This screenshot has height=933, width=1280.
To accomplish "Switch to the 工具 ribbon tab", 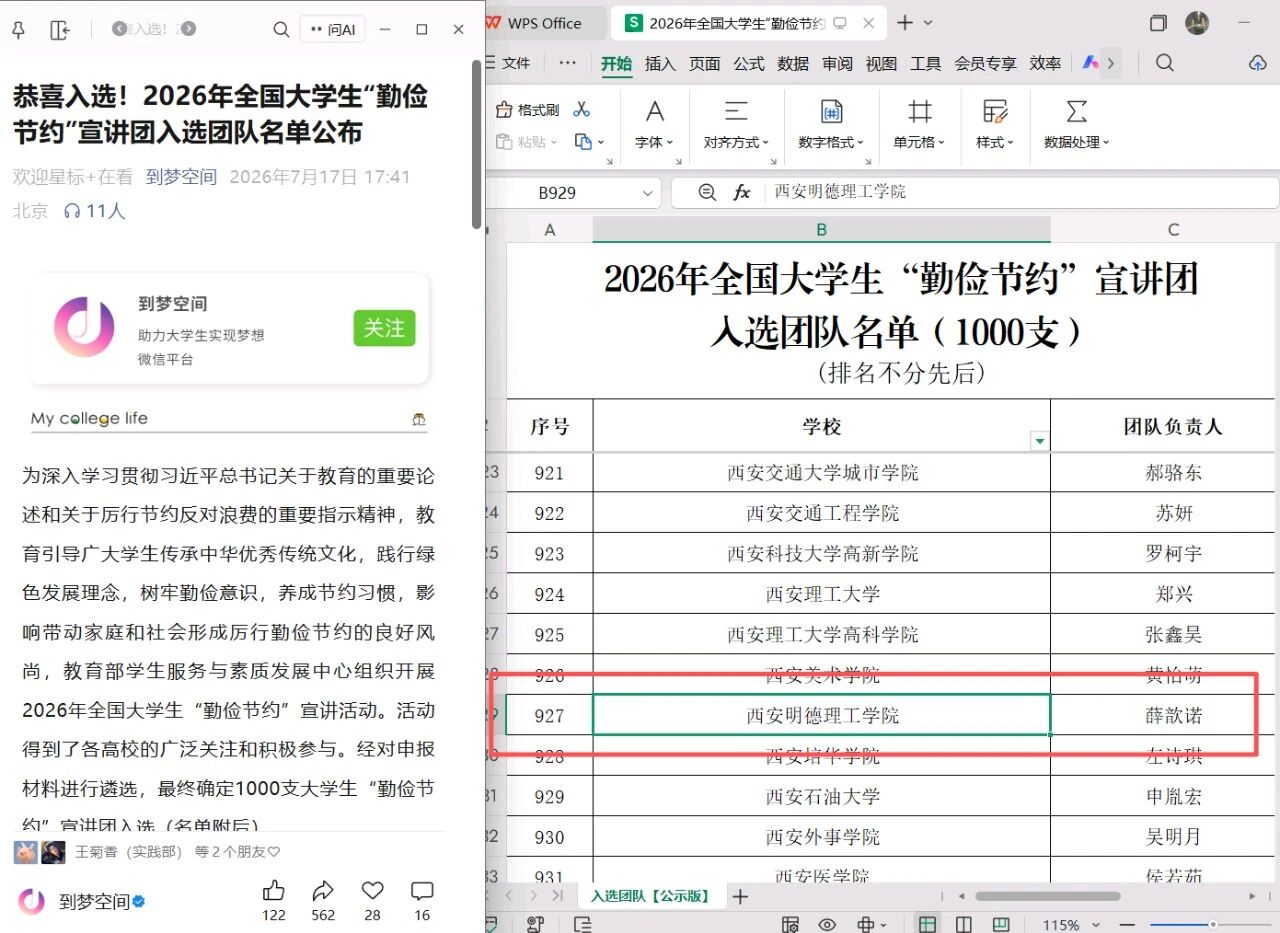I will [x=925, y=64].
